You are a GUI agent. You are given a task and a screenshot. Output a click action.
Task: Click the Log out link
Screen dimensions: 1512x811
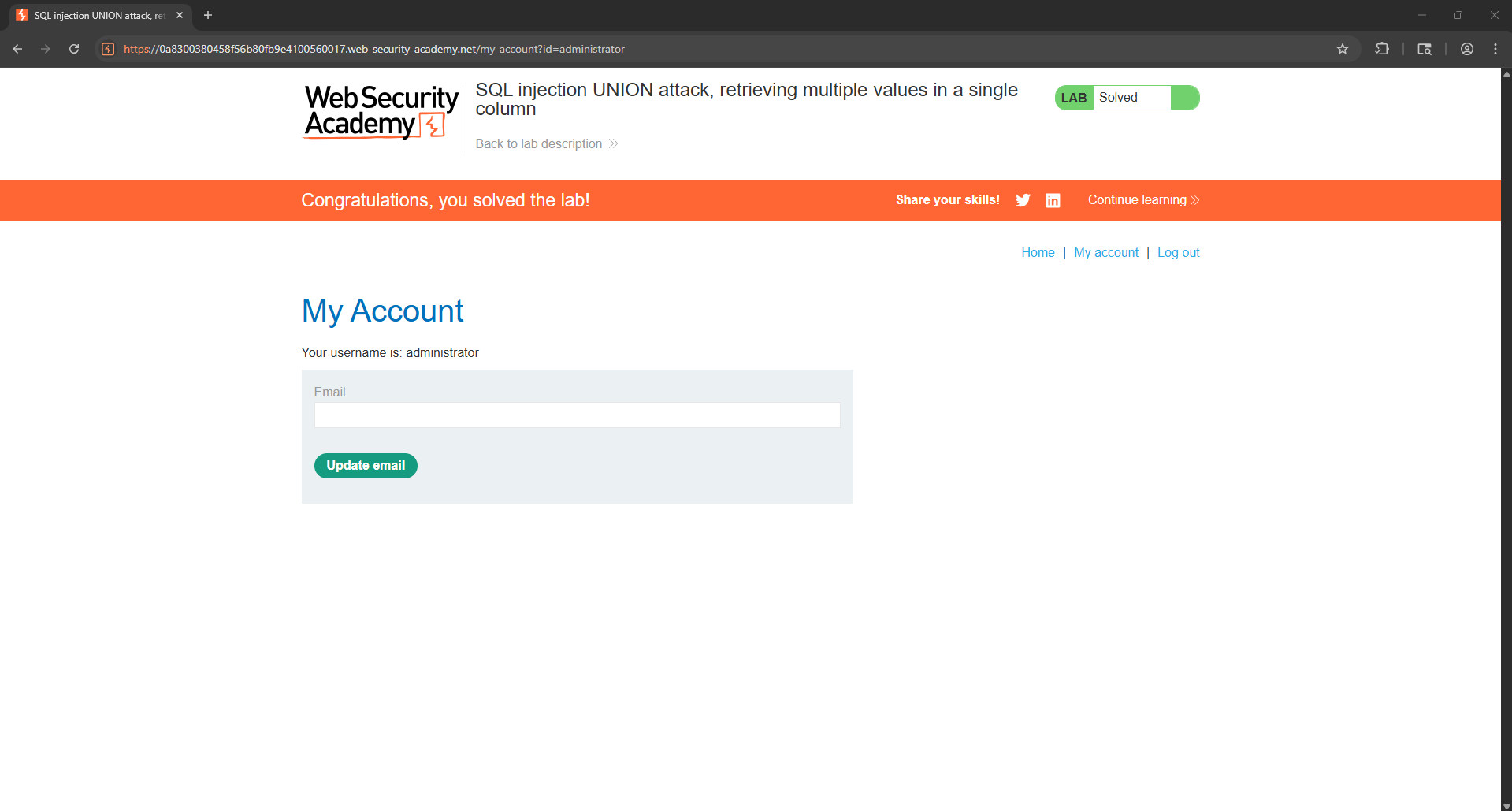click(1178, 253)
